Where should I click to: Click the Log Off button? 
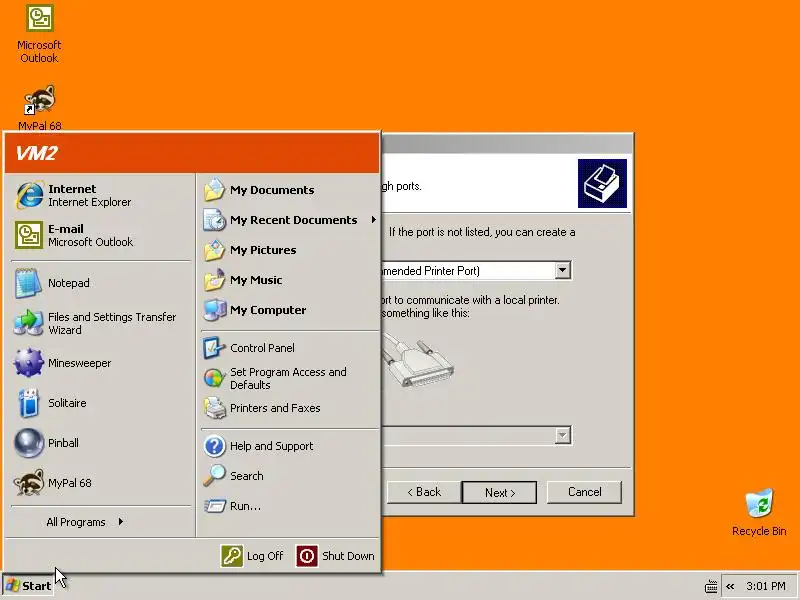[252, 556]
